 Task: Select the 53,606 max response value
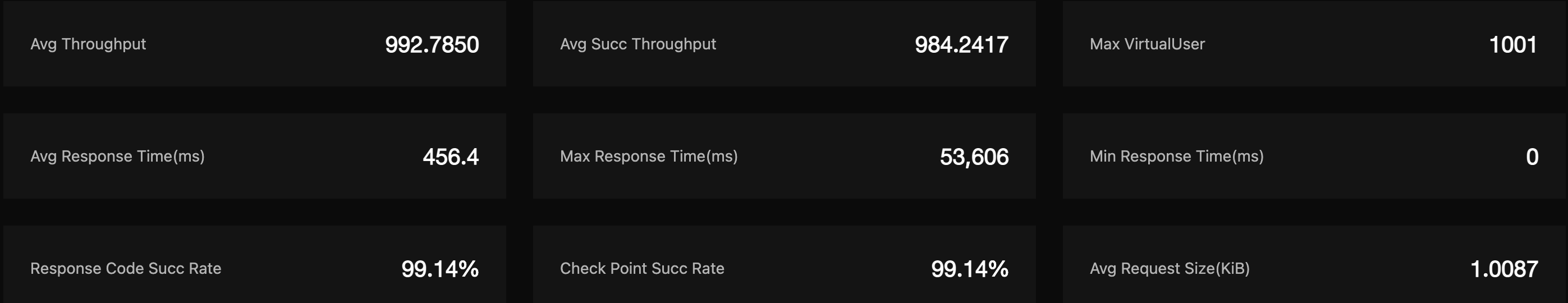pyautogui.click(x=974, y=157)
